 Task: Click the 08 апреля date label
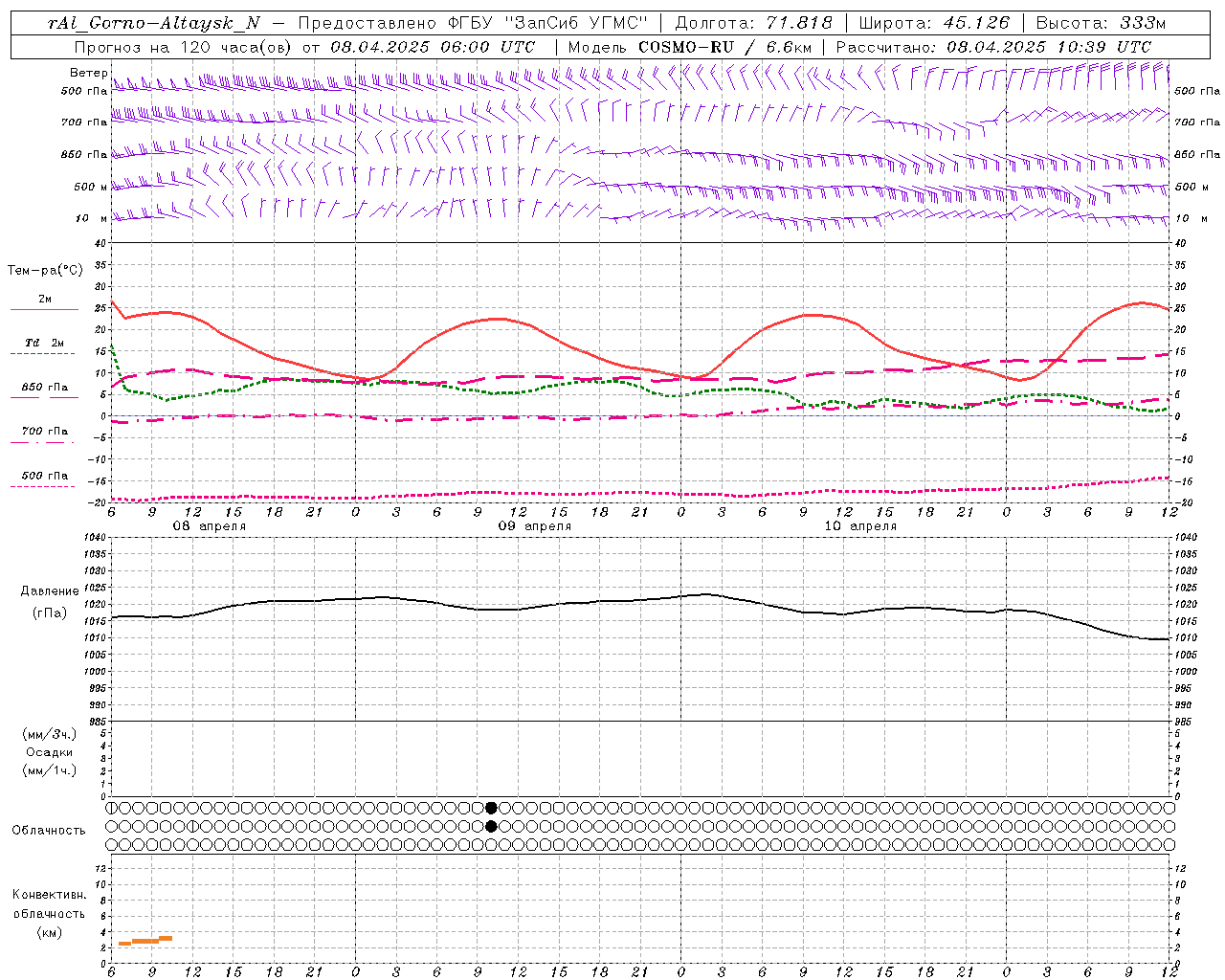209,526
